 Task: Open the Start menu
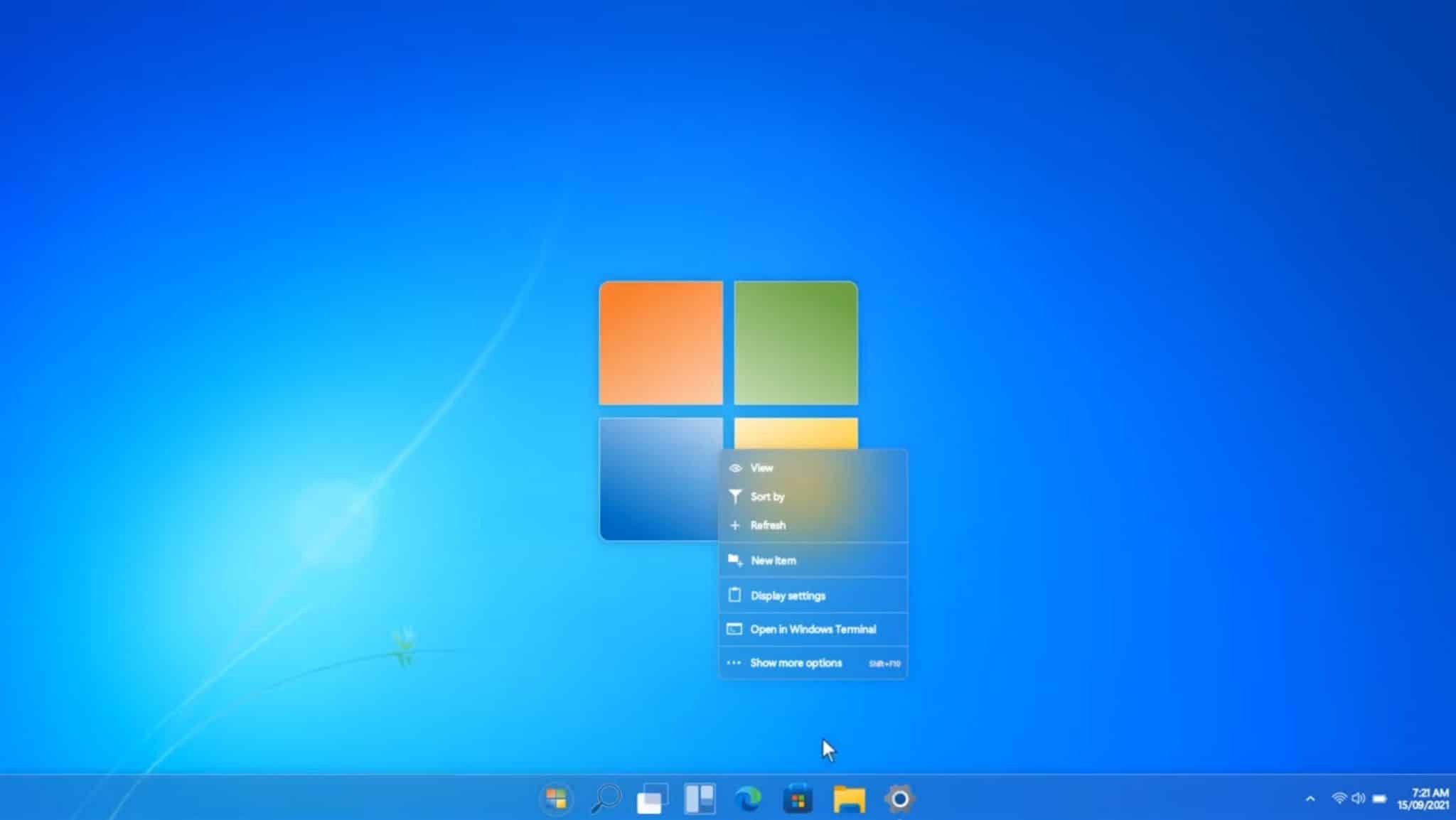point(558,799)
